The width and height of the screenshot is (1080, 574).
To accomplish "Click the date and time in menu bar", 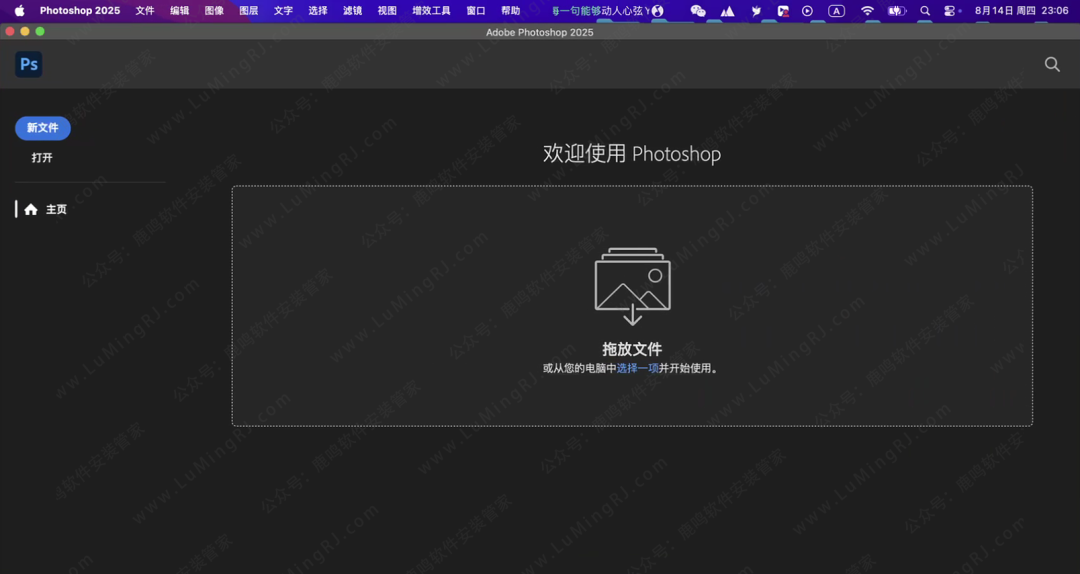I will pyautogui.click(x=1021, y=11).
